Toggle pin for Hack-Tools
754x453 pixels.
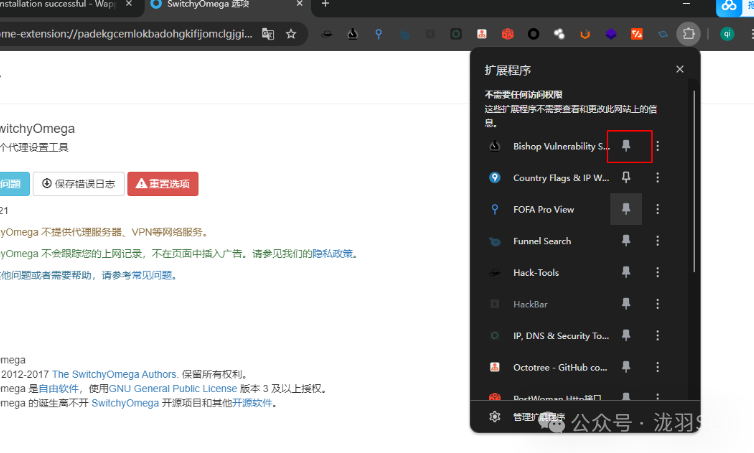point(626,272)
